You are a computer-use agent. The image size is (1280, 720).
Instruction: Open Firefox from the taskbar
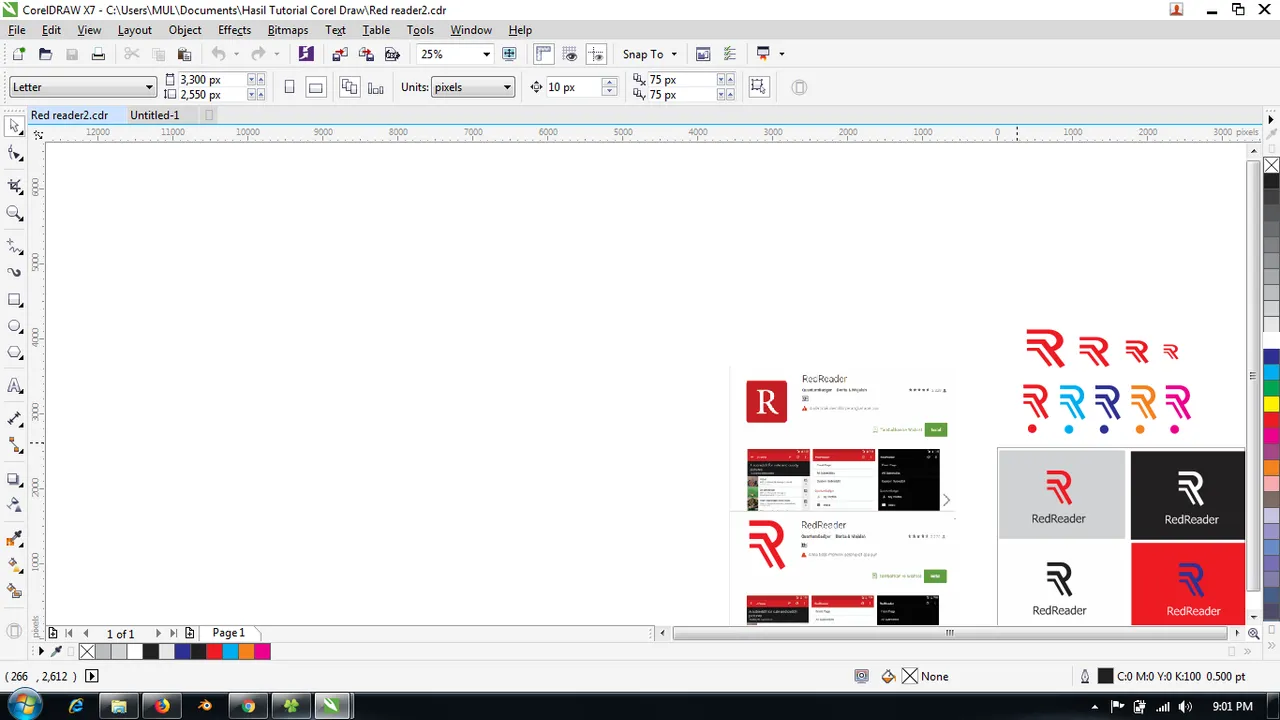162,706
